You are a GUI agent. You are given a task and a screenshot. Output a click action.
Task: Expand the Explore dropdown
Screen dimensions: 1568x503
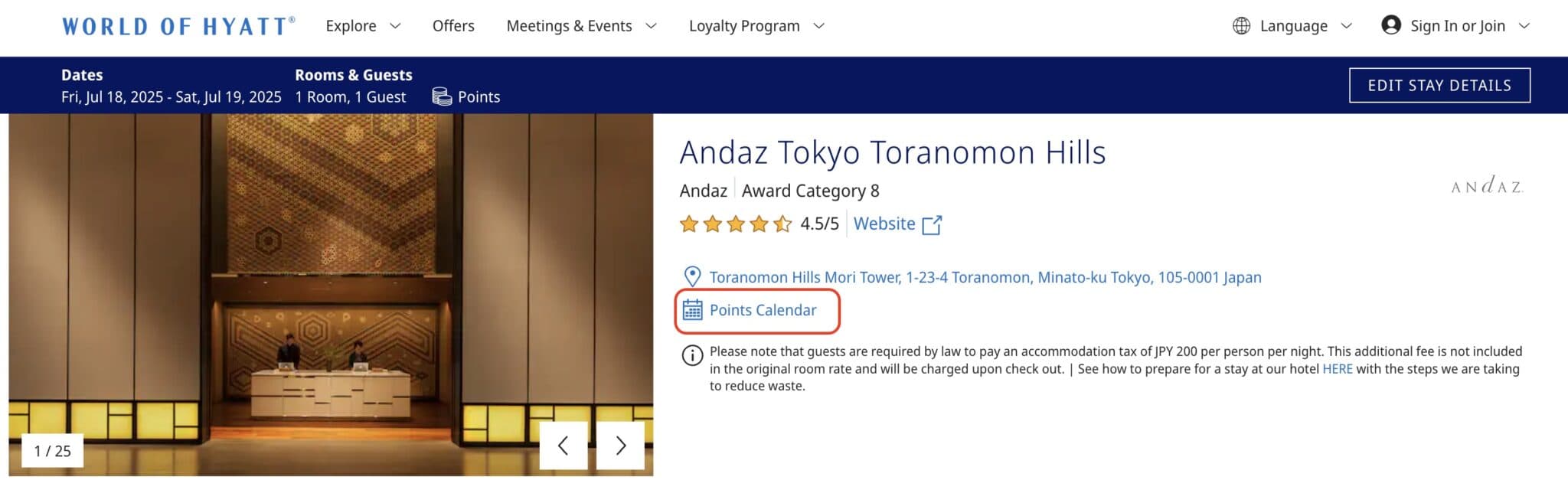click(363, 25)
